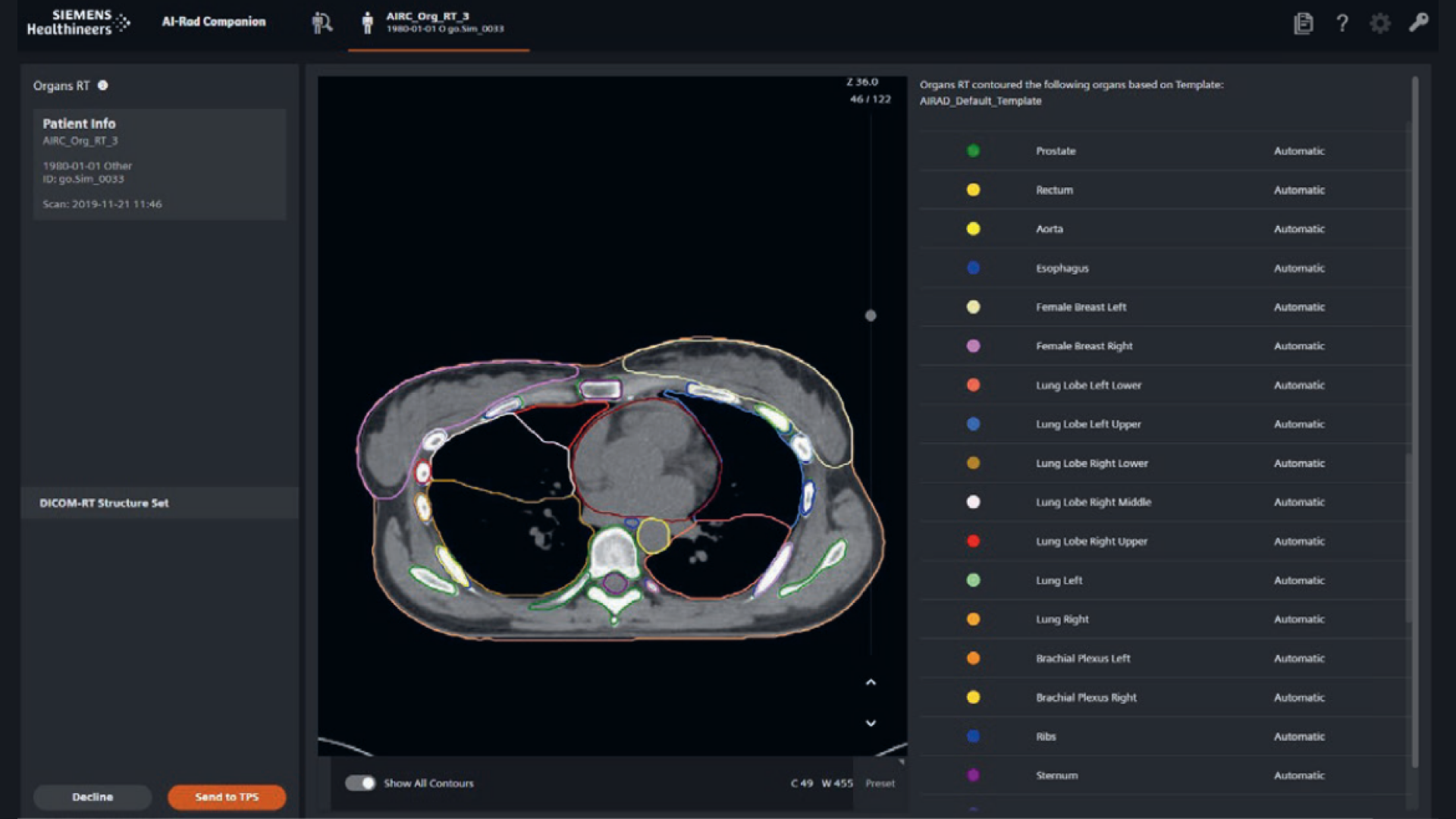1456x819 pixels.
Task: Click the patient figure icon in the tab
Action: pos(368,23)
